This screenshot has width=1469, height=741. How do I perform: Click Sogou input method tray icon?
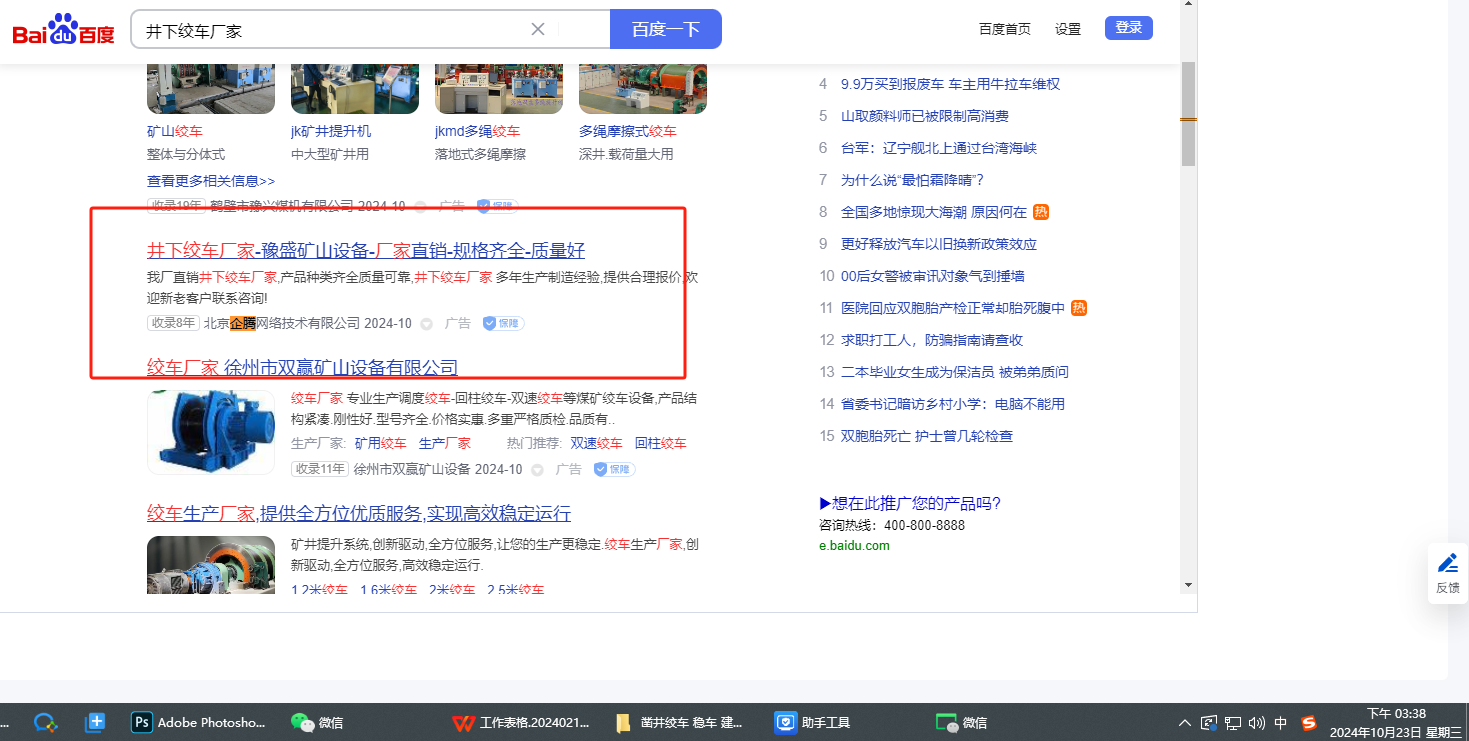1309,722
